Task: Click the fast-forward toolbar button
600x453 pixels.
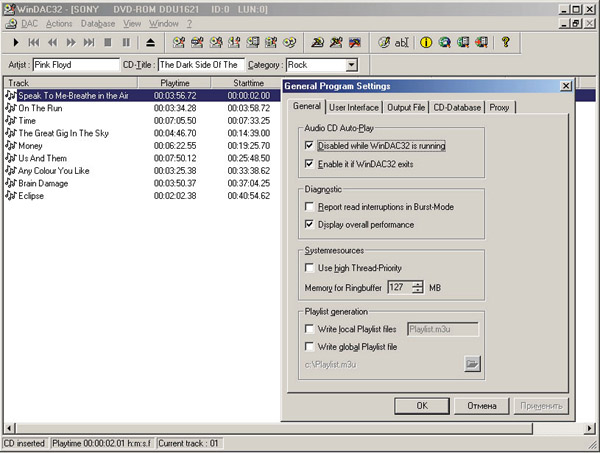Action: tap(71, 42)
